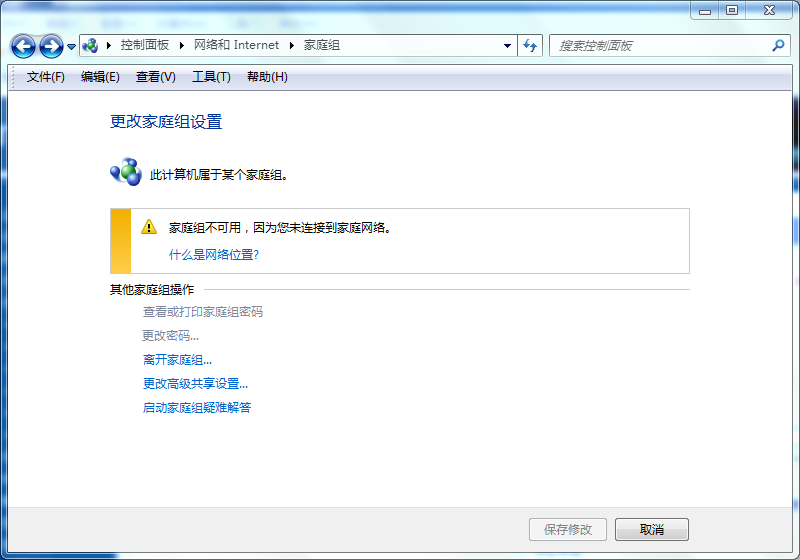Click the 取消 button
The height and width of the screenshot is (560, 800).
coord(651,529)
